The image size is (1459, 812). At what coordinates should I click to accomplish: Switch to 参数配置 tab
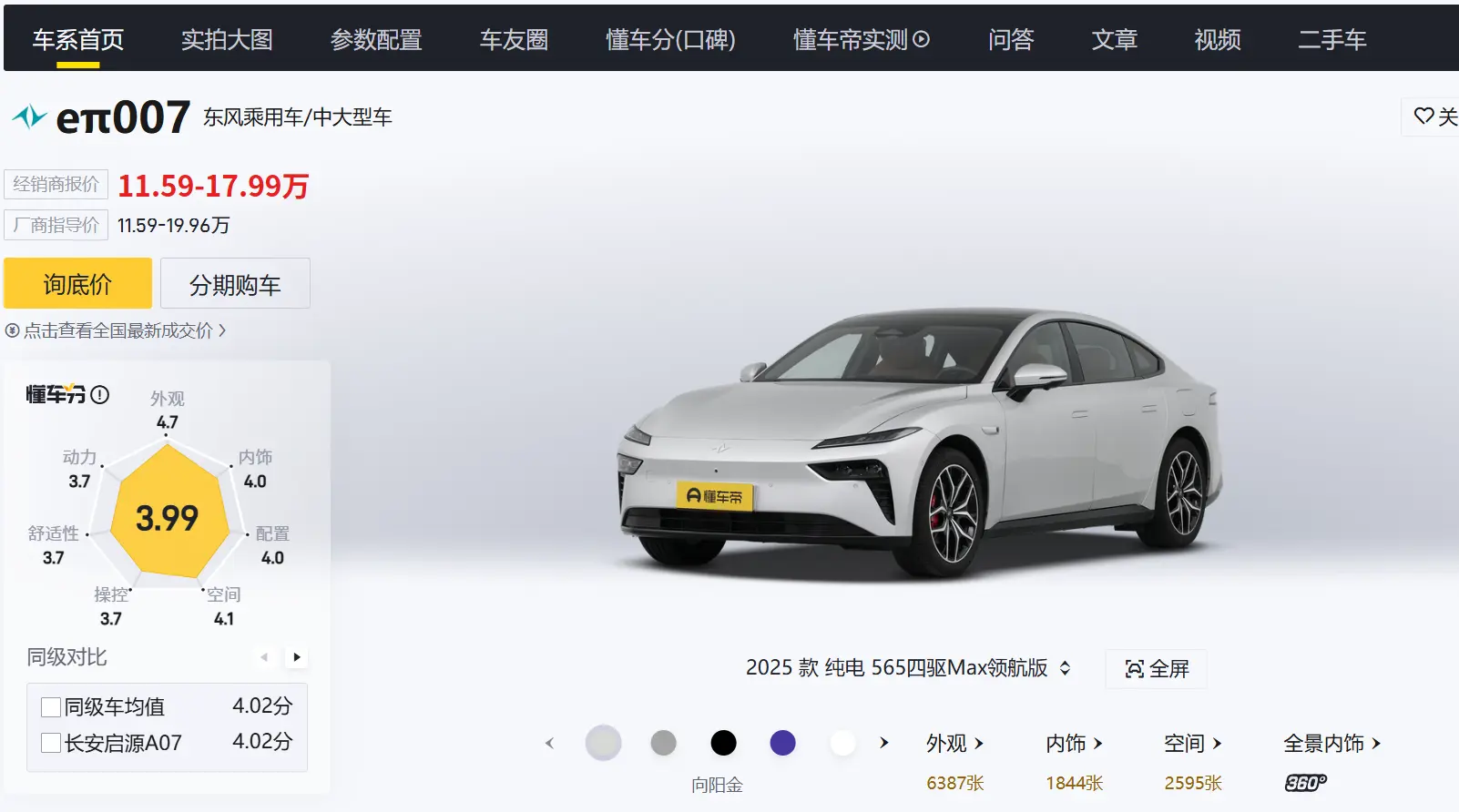tap(376, 40)
